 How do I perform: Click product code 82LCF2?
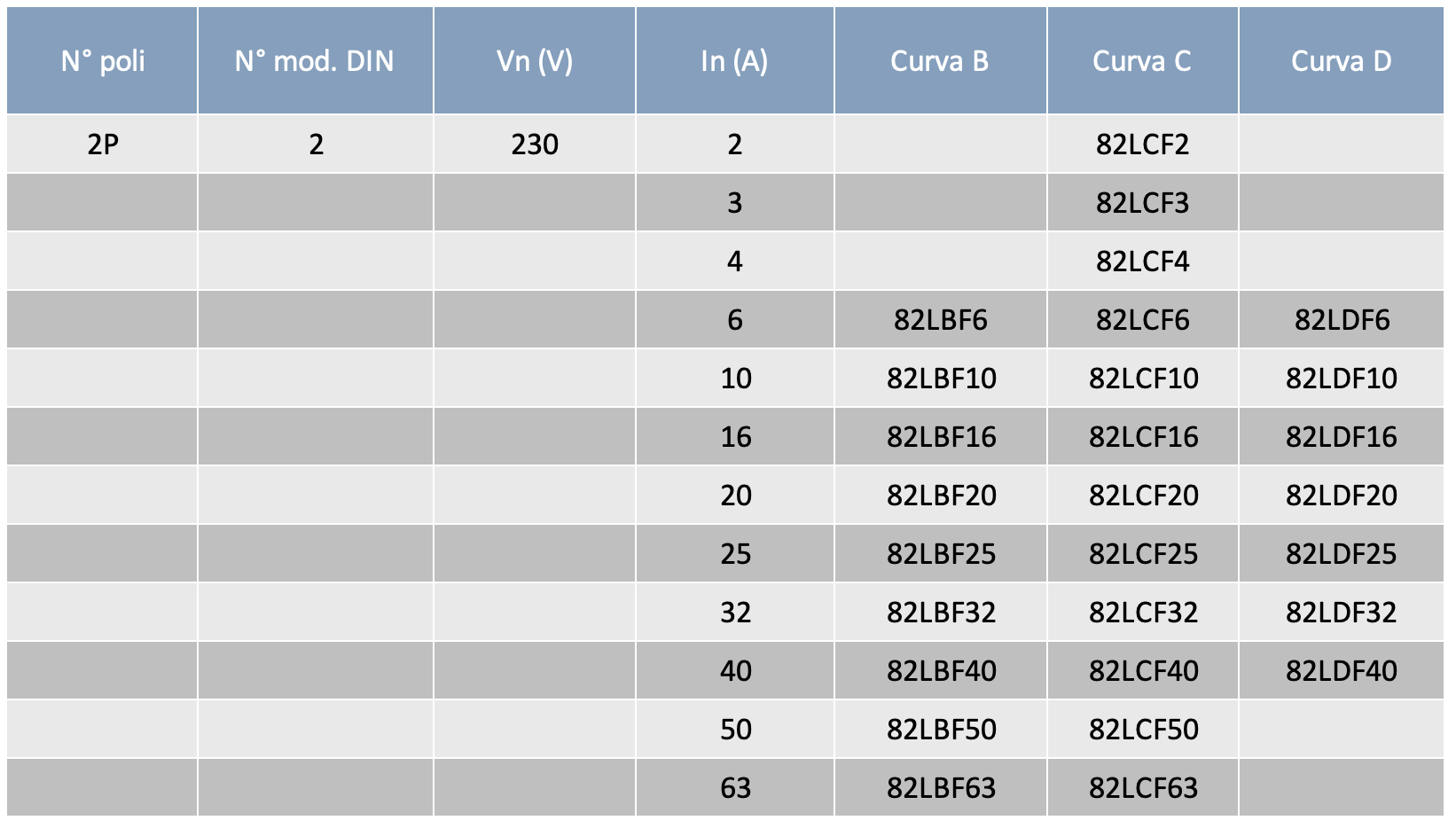(x=1142, y=144)
